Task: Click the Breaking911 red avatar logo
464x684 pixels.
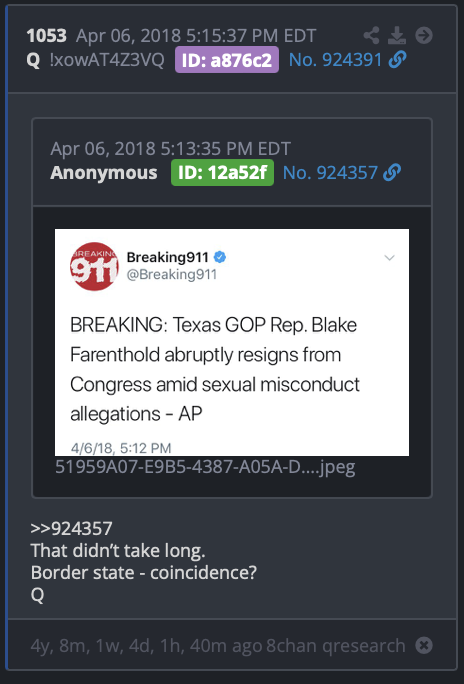Action: tap(94, 266)
